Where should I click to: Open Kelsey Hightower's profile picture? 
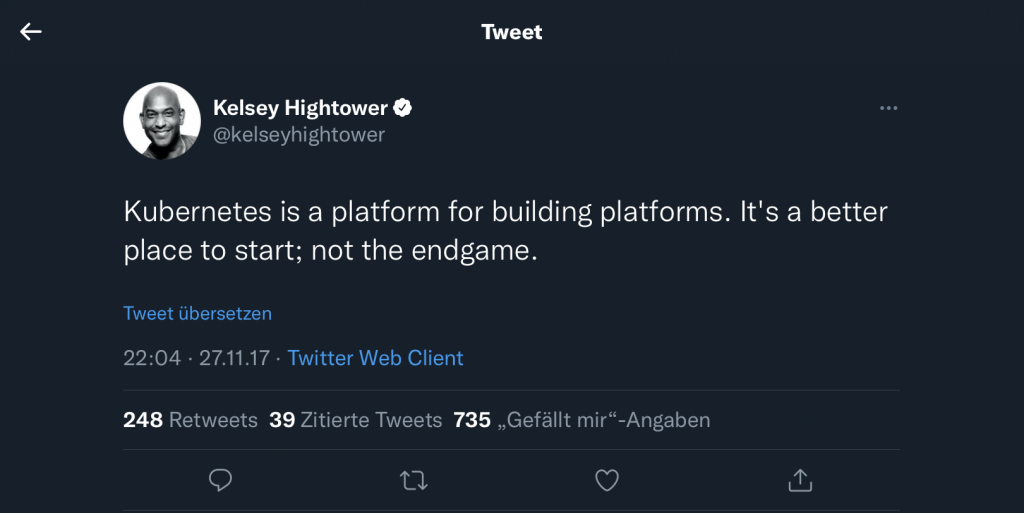coord(162,121)
